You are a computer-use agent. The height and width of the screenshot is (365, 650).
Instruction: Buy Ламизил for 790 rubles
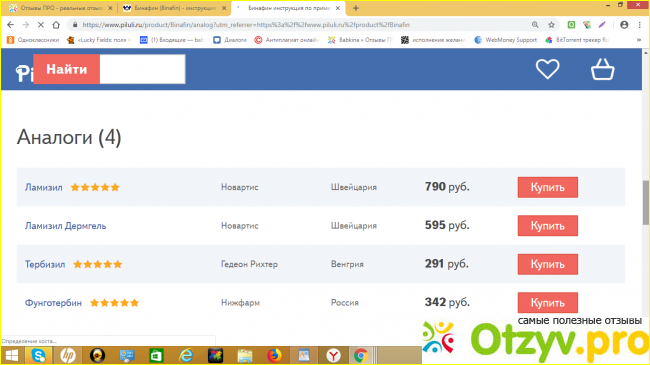point(547,187)
